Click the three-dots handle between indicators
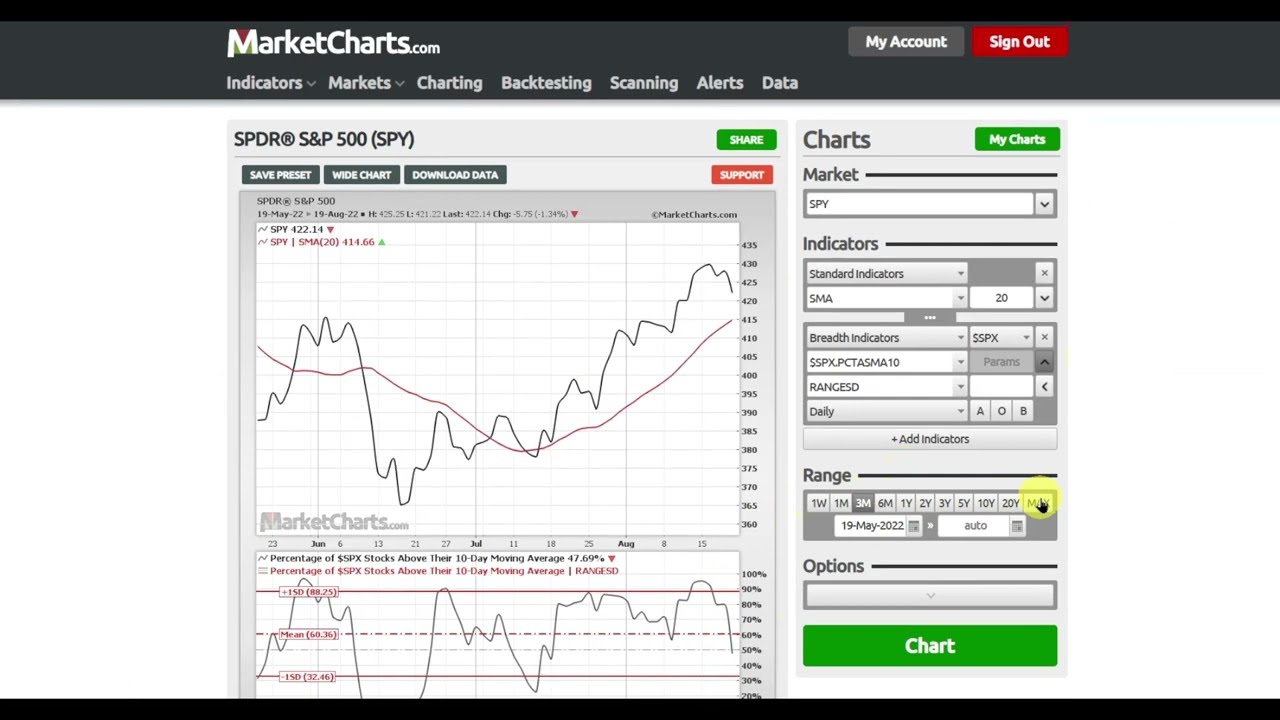The image size is (1280, 720). (930, 318)
